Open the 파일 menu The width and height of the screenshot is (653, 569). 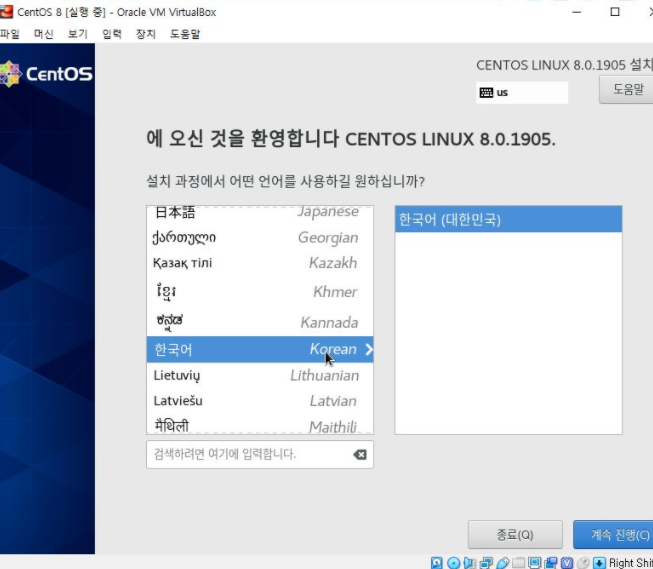[9, 34]
